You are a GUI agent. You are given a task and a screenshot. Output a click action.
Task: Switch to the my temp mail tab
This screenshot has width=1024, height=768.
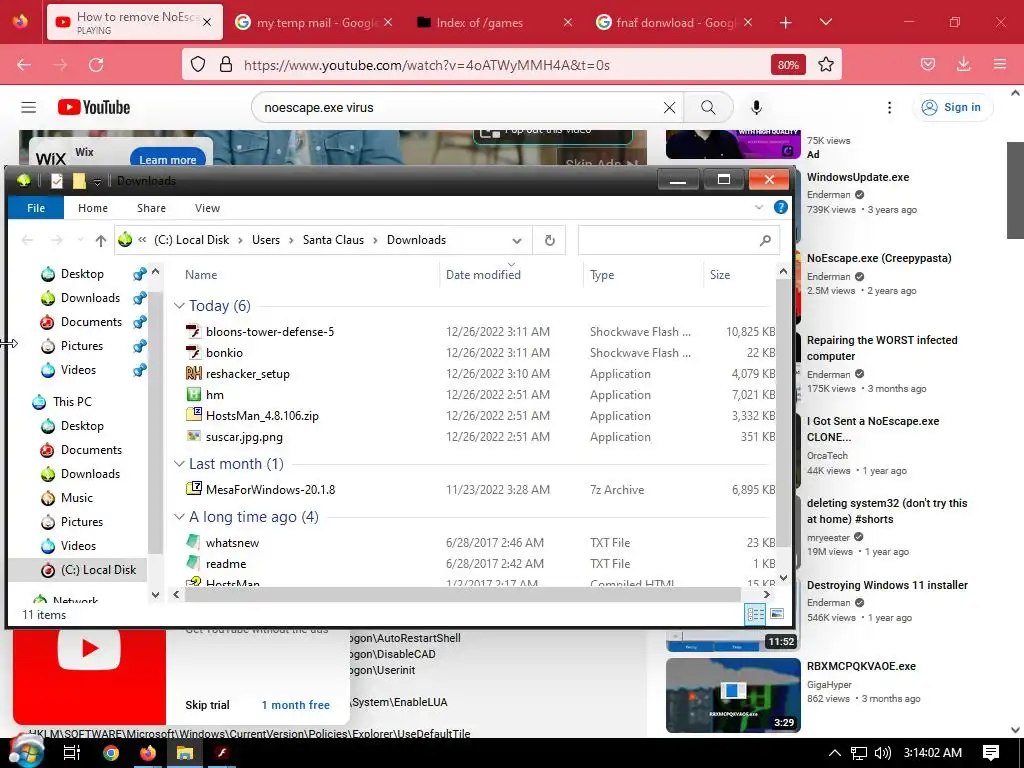coord(313,22)
